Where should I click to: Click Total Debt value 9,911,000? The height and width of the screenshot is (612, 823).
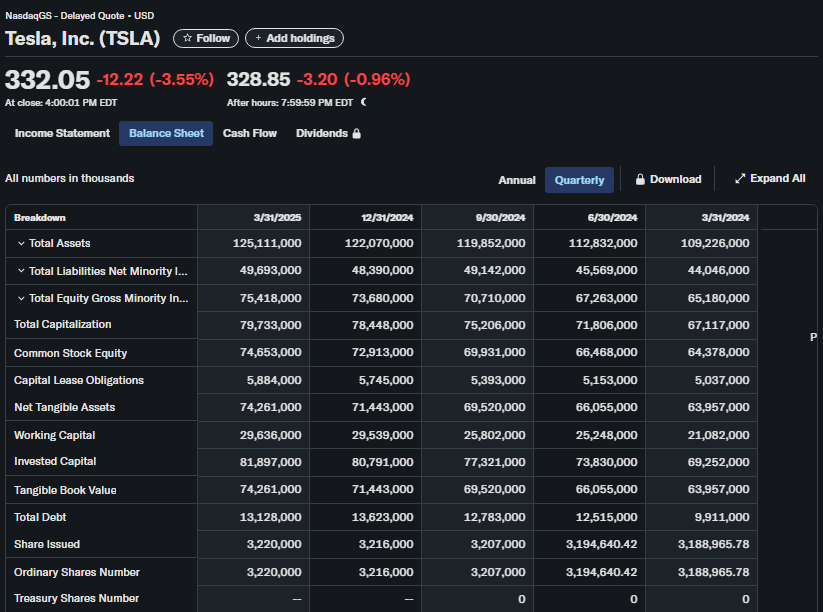(x=722, y=517)
